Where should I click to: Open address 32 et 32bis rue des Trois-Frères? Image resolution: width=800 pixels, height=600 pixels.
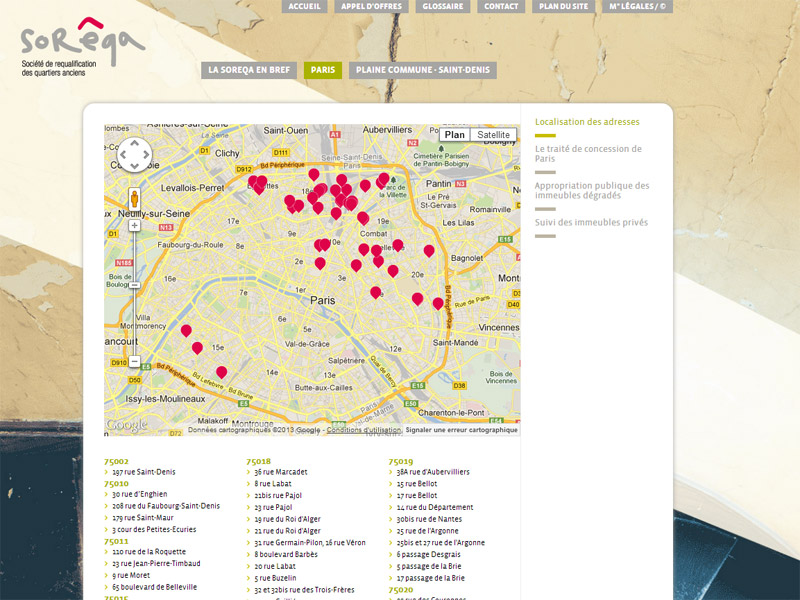pyautogui.click(x=304, y=590)
